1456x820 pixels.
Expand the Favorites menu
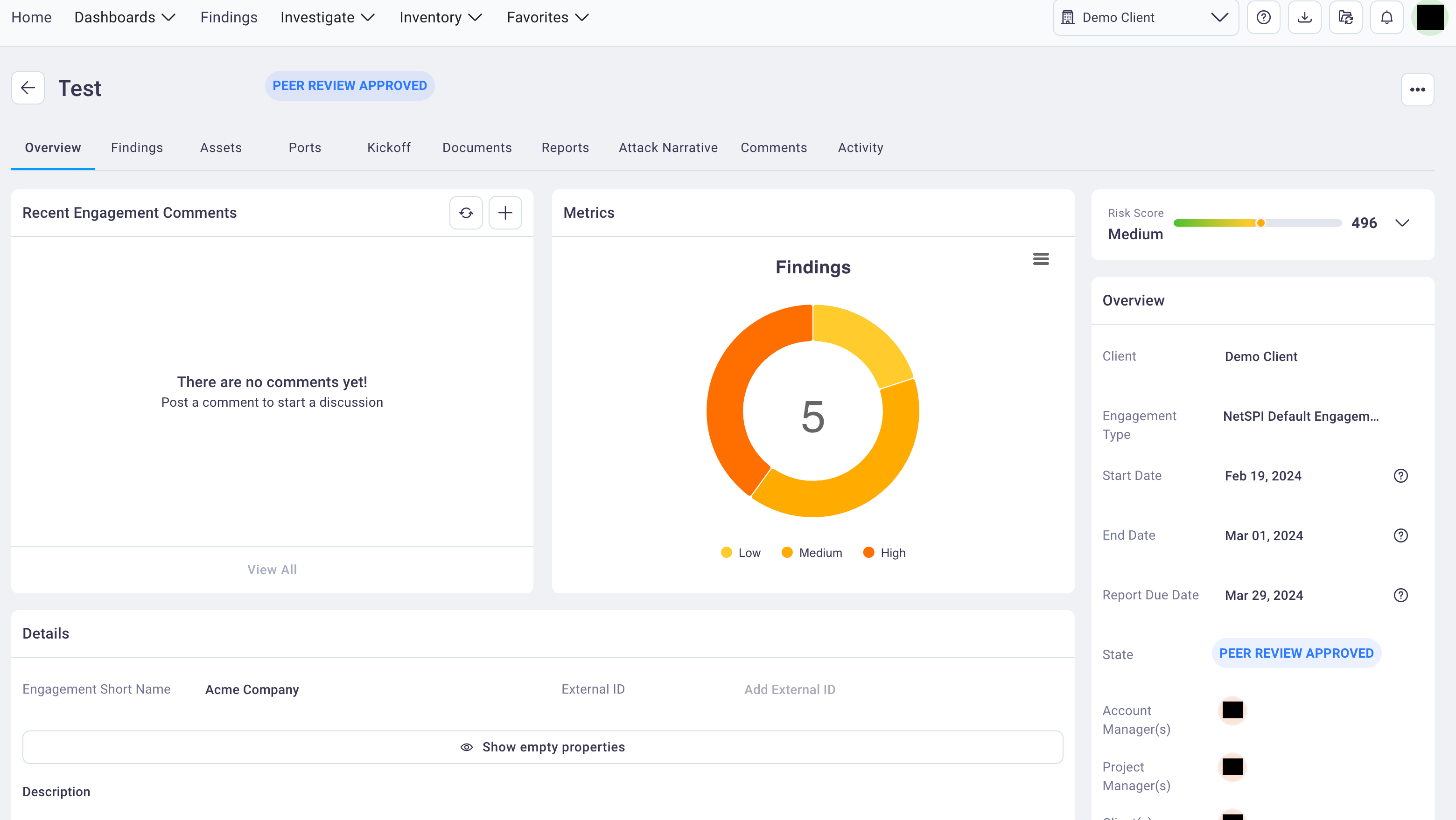pyautogui.click(x=548, y=18)
